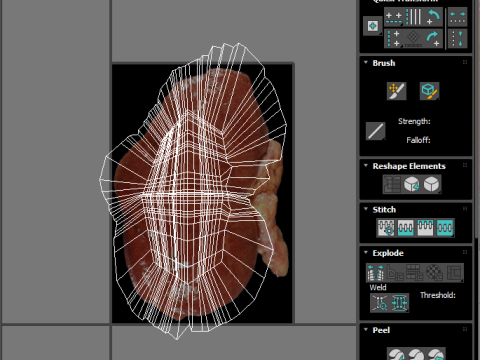480x360 pixels.
Task: Click the Relax Custom cube icon
Action: click(432, 184)
